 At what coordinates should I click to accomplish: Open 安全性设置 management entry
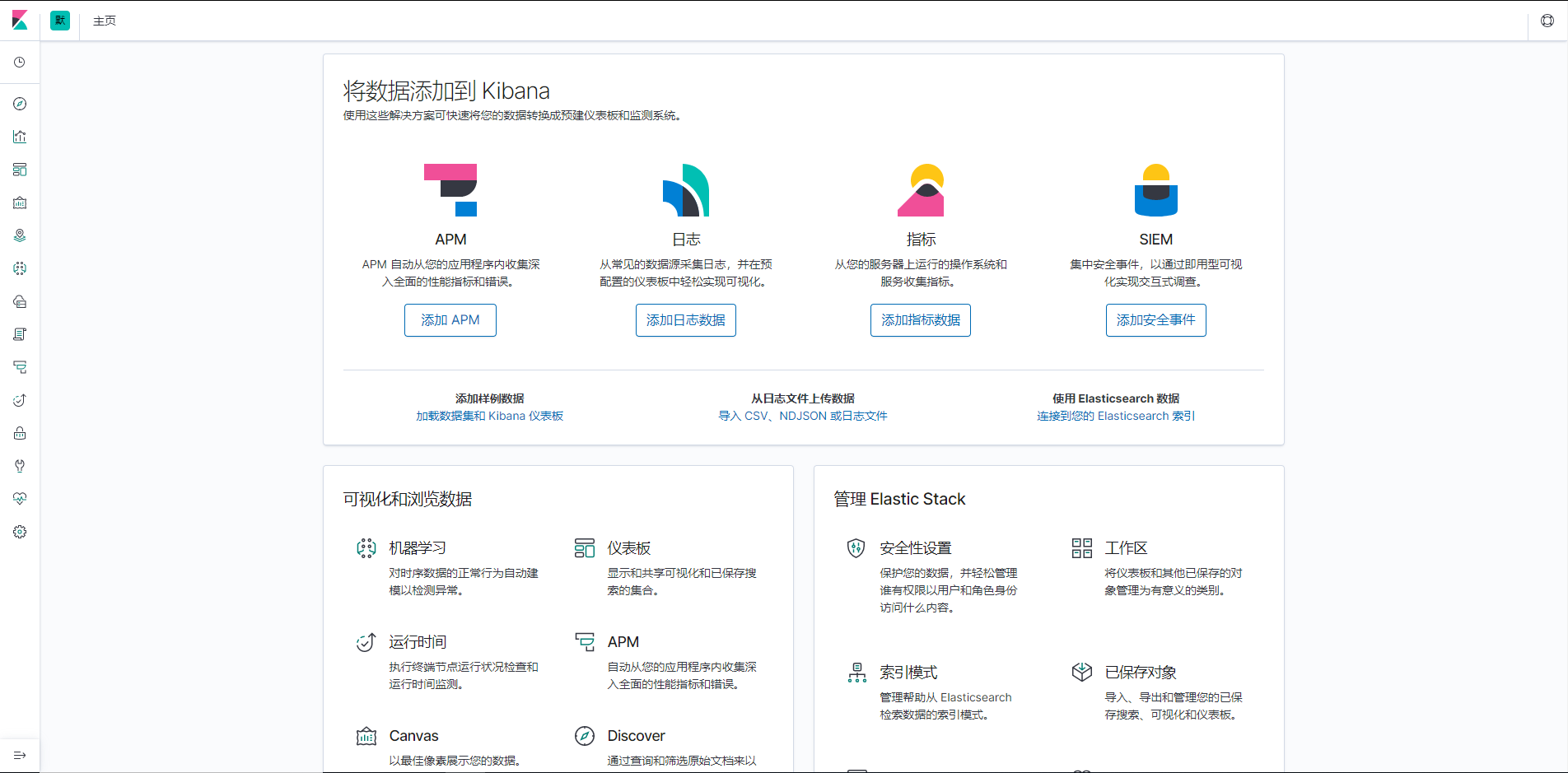tap(916, 548)
